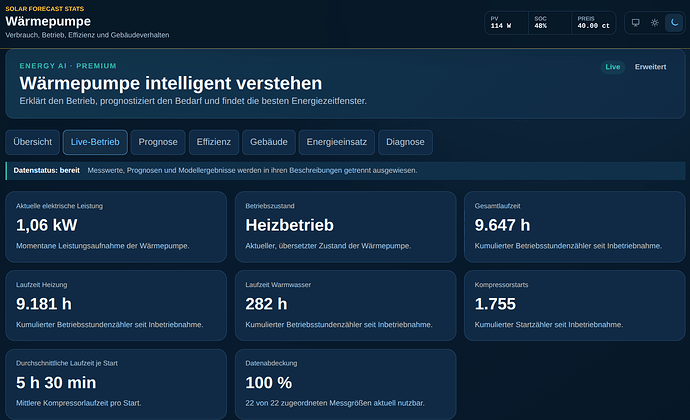This screenshot has width=690, height=420.
Task: Toggle the Live mode pill
Action: pos(613,67)
